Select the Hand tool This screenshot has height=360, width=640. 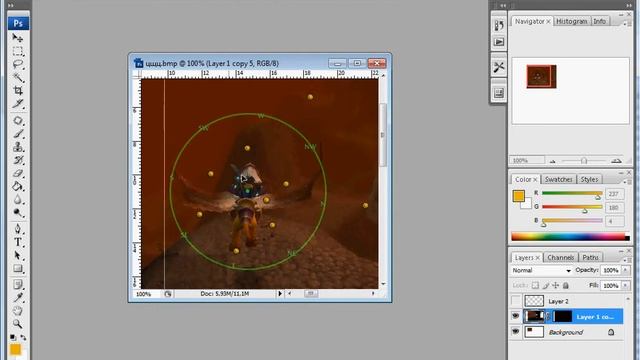coord(18,311)
